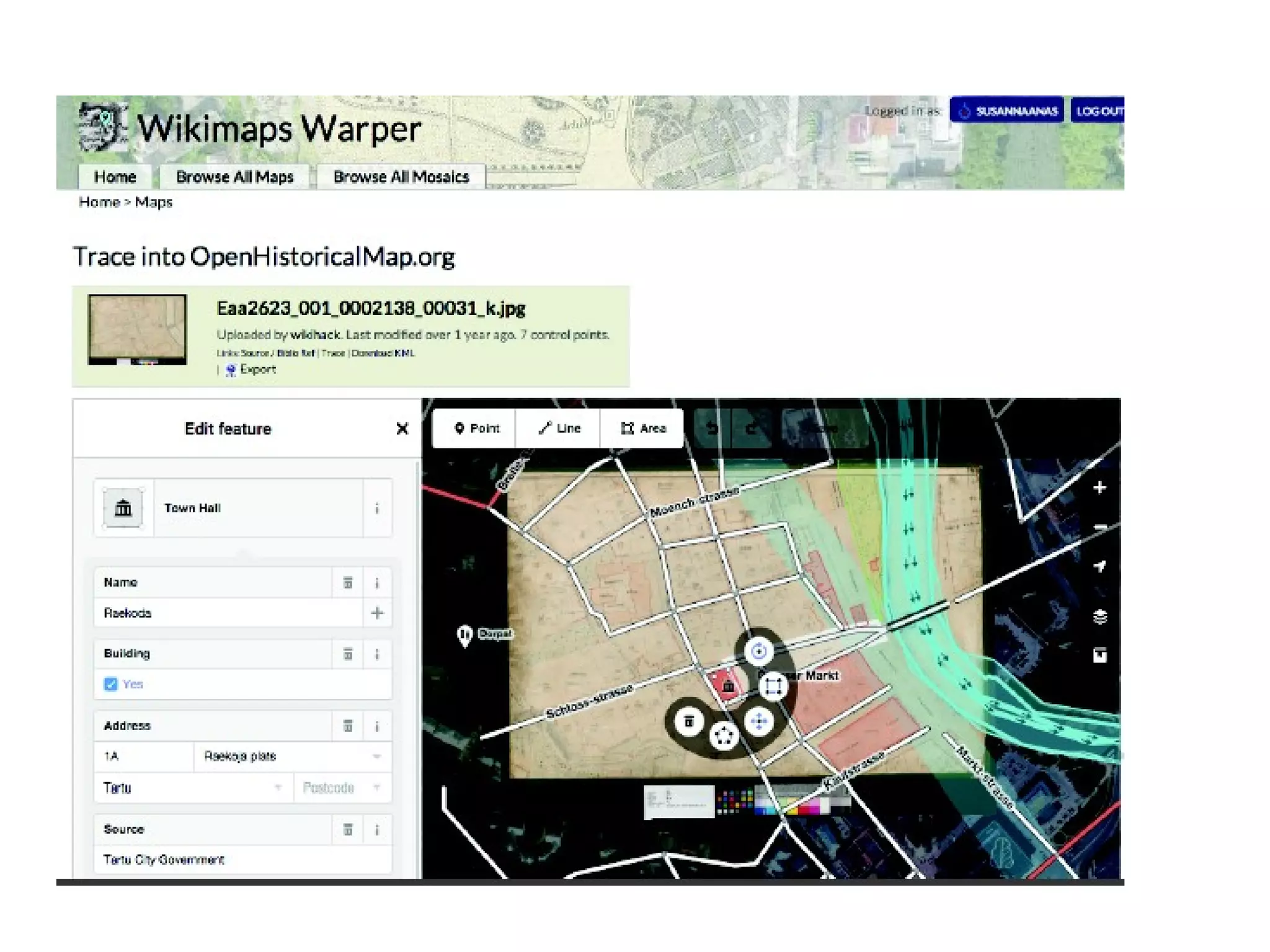Open the Raekoja plats street dropdown
Image resolution: width=1270 pixels, height=952 pixels.
coord(376,756)
